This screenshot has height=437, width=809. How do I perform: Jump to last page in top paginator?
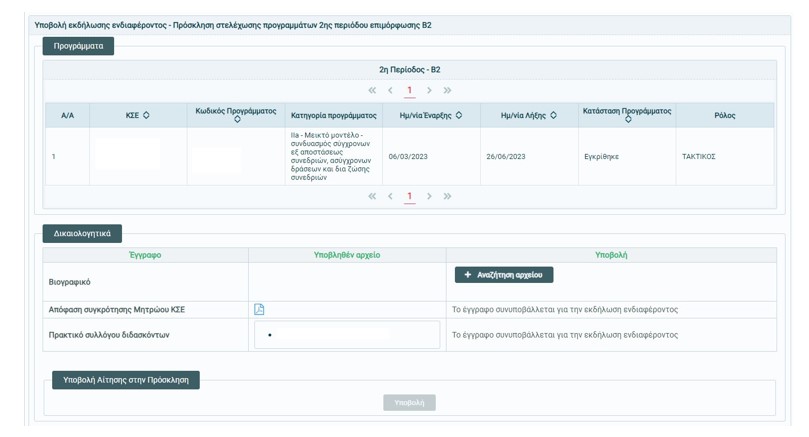(447, 91)
